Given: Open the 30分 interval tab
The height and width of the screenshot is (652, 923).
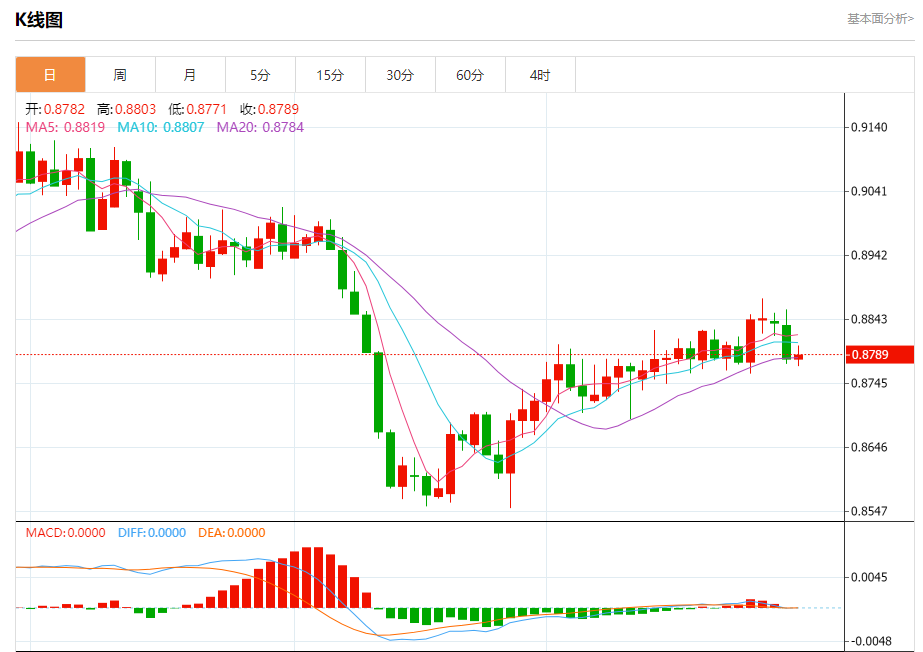Looking at the screenshot, I should pyautogui.click(x=400, y=75).
